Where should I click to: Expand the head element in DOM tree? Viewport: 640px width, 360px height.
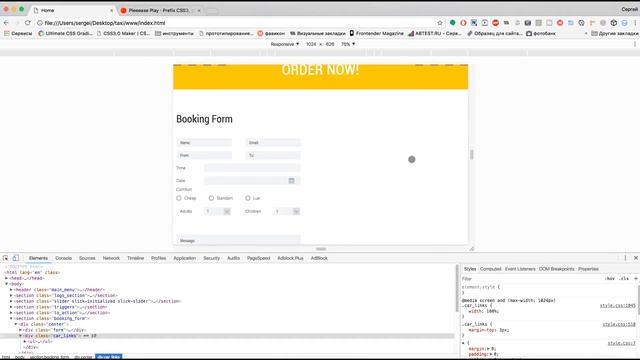point(7,278)
